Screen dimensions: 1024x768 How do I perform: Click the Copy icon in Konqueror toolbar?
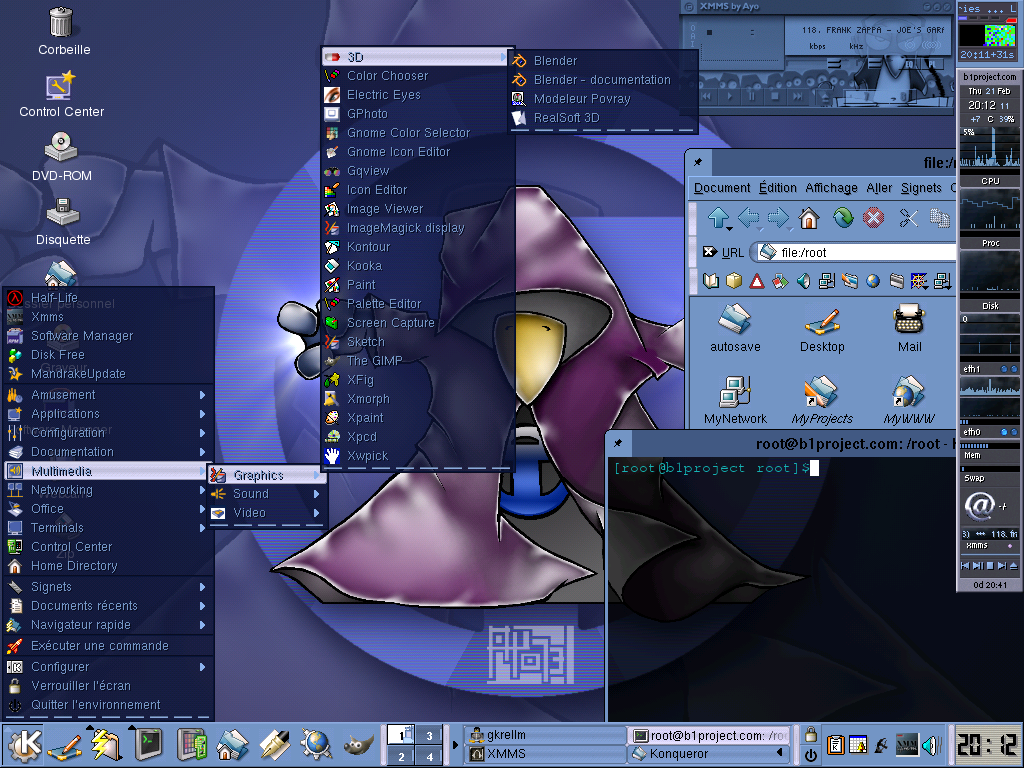[940, 218]
